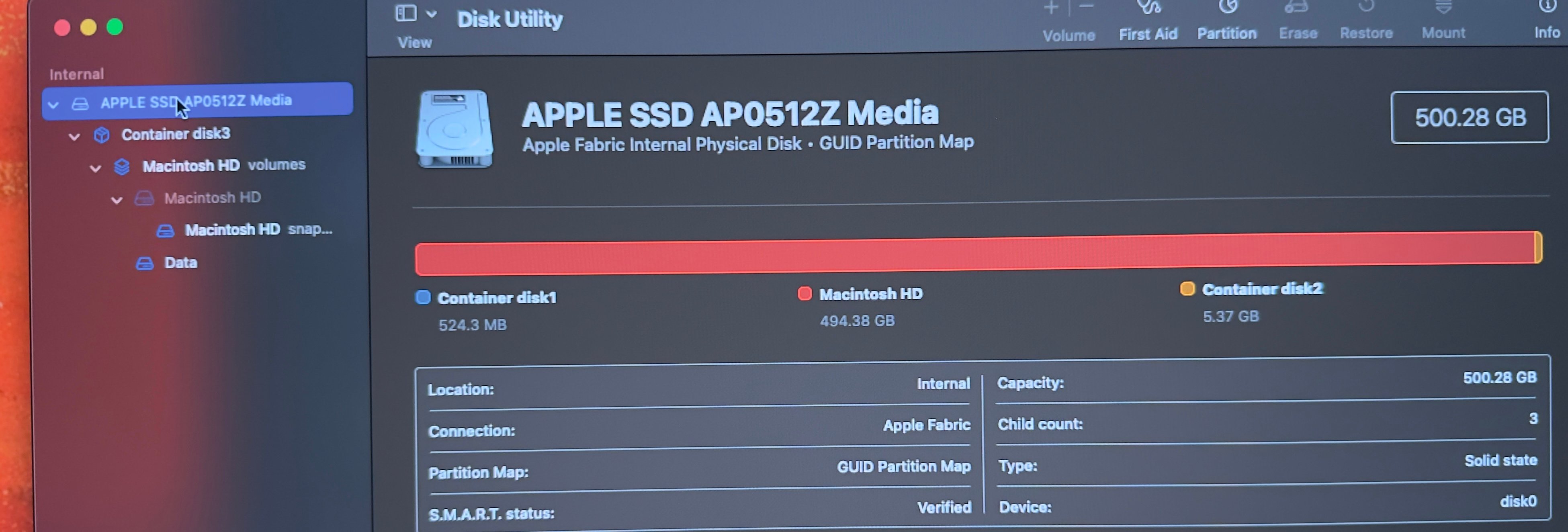Close the Disk Utility window
1568x532 pixels.
tap(62, 27)
